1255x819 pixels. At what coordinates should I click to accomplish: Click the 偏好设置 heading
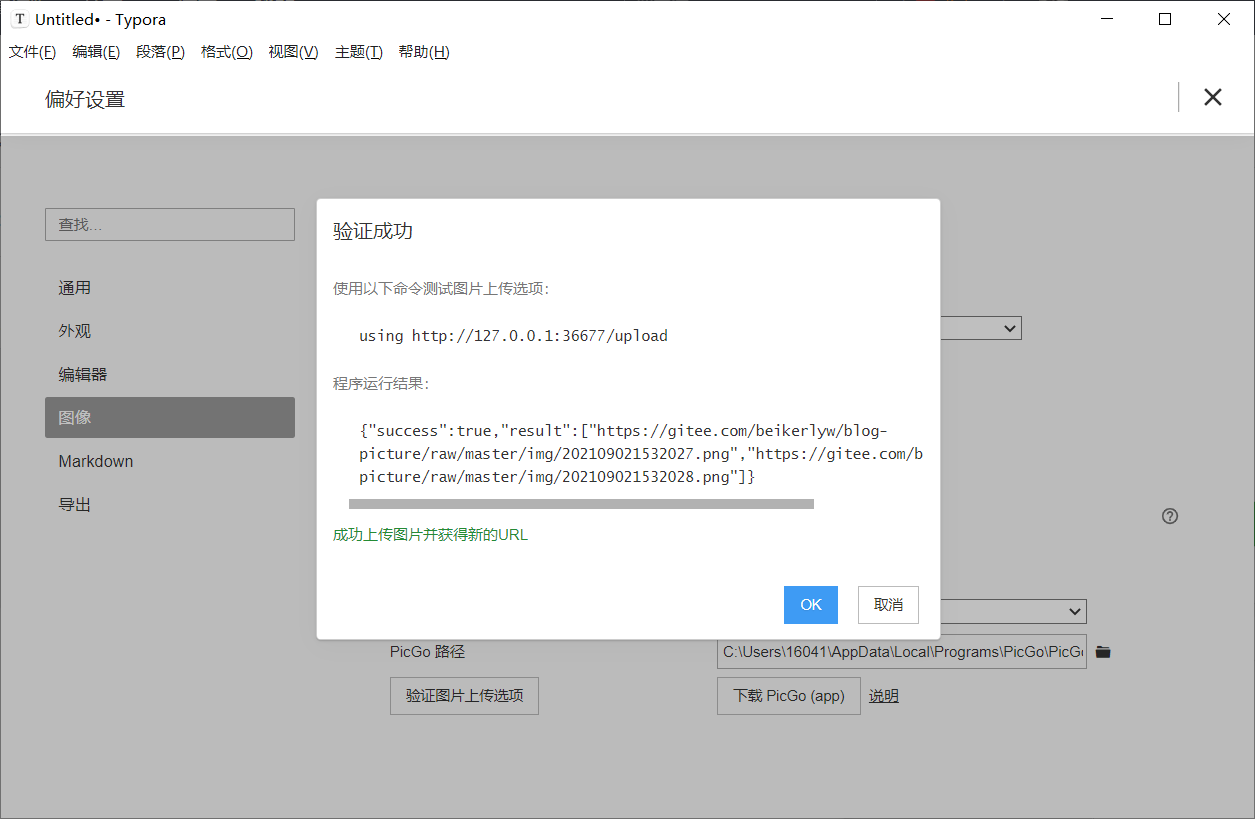[85, 99]
